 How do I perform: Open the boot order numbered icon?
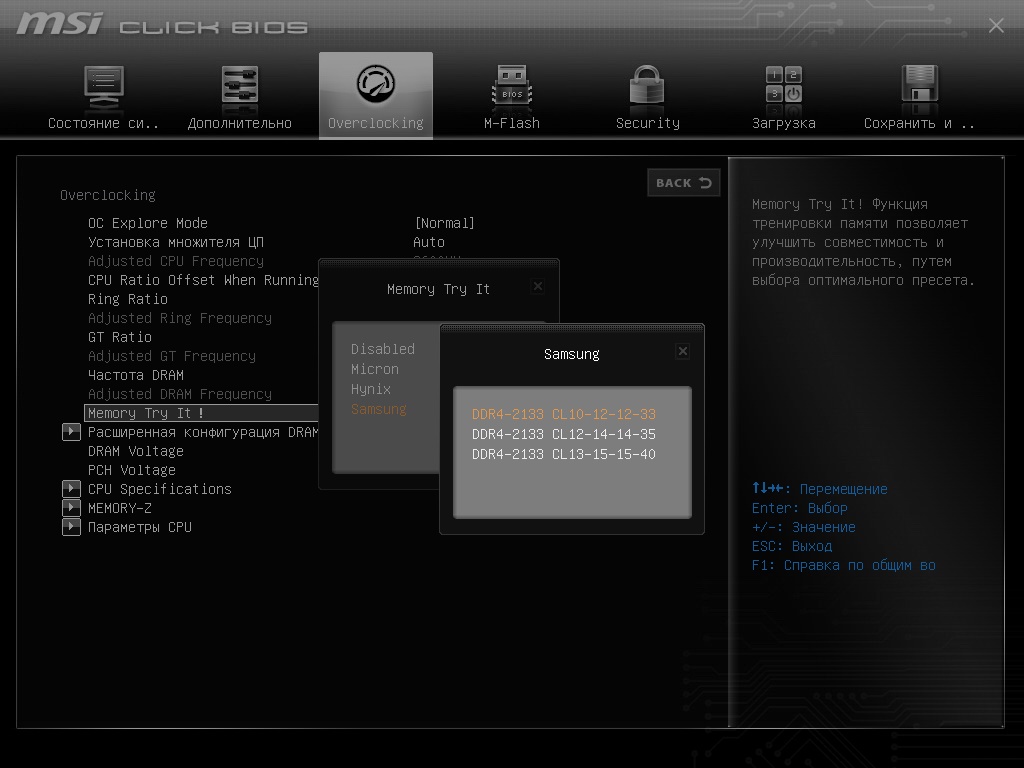tap(784, 84)
